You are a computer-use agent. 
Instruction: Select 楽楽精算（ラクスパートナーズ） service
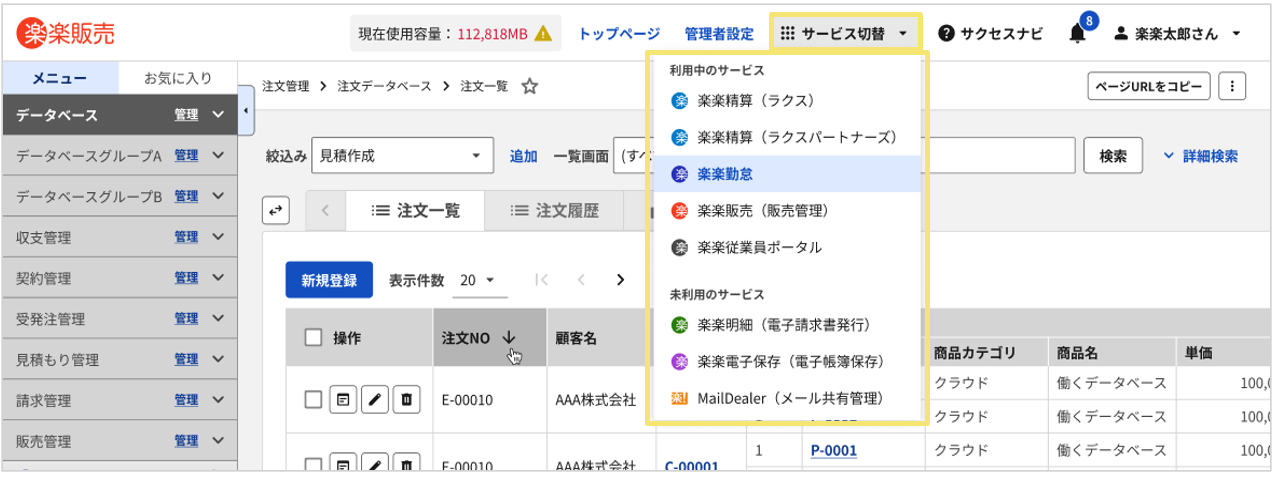pyautogui.click(x=786, y=137)
